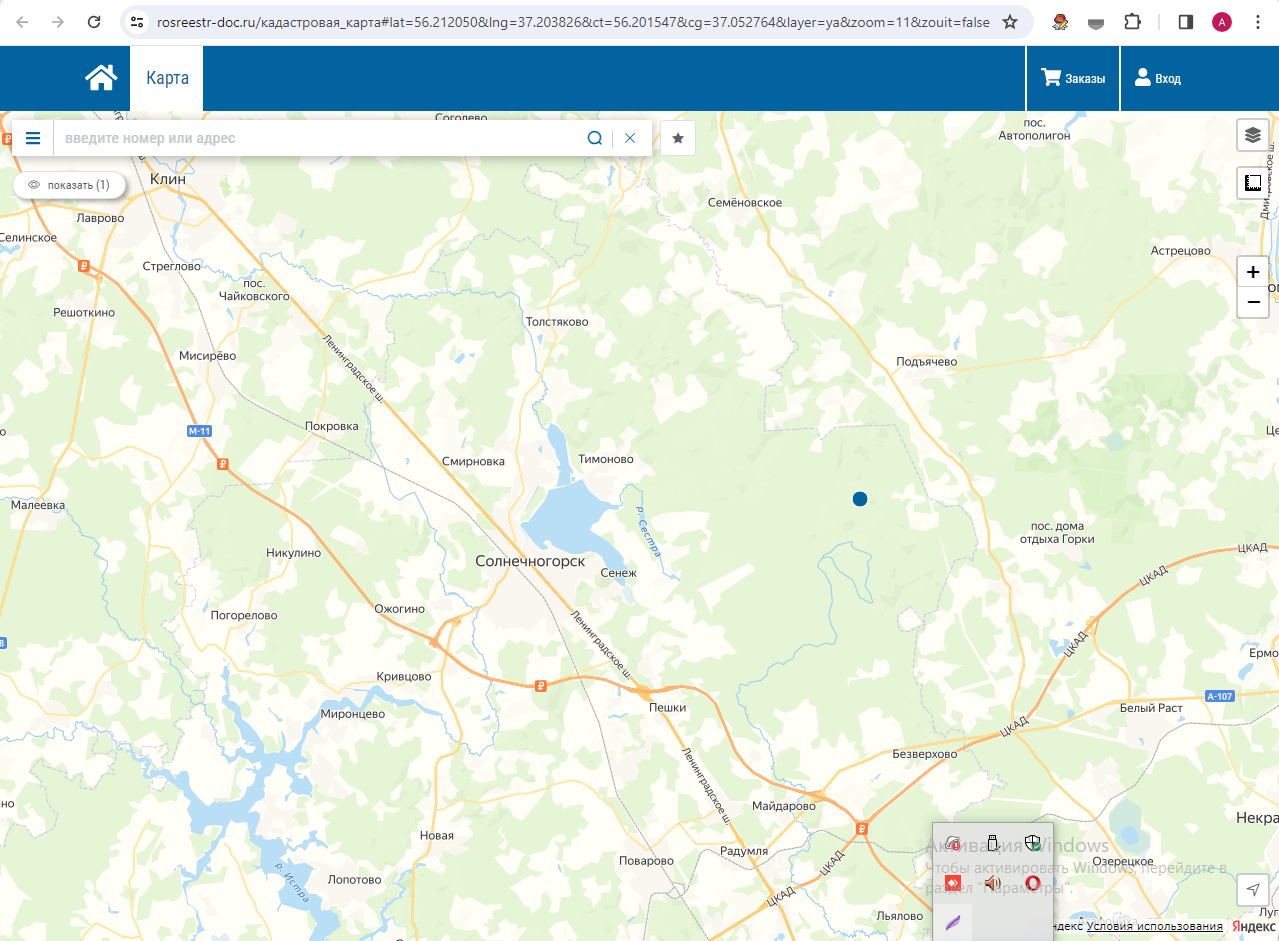The height and width of the screenshot is (941, 1279).
Task: Click the Клин town label
Action: click(167, 179)
